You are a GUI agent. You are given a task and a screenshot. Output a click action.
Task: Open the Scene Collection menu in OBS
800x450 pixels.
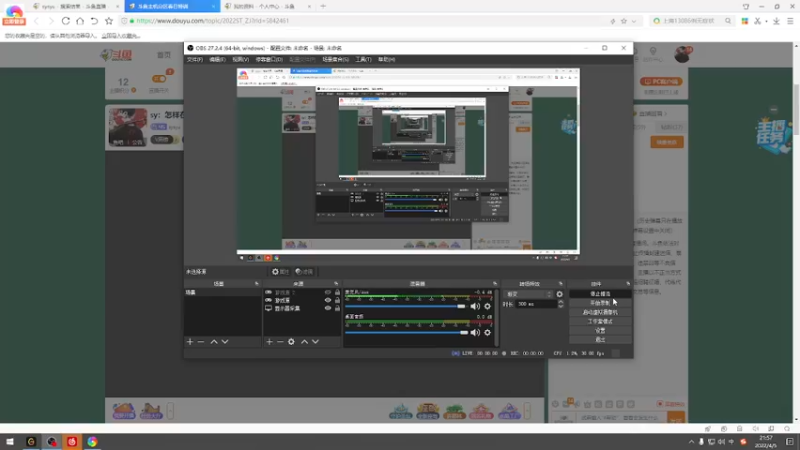pyautogui.click(x=335, y=60)
